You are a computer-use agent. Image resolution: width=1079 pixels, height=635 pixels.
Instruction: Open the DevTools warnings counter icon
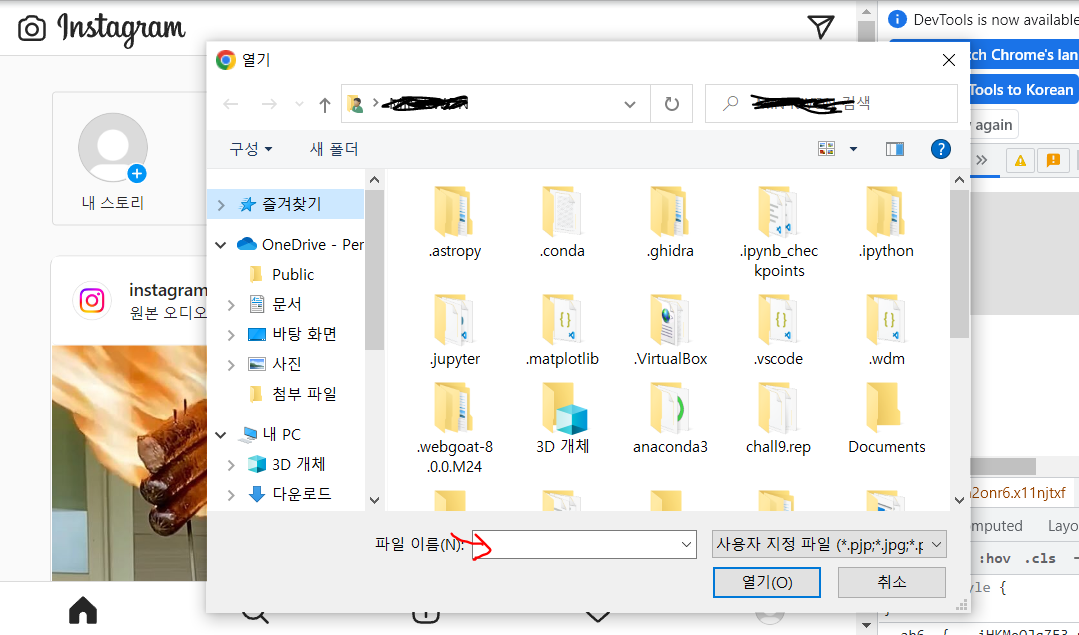coord(1020,160)
